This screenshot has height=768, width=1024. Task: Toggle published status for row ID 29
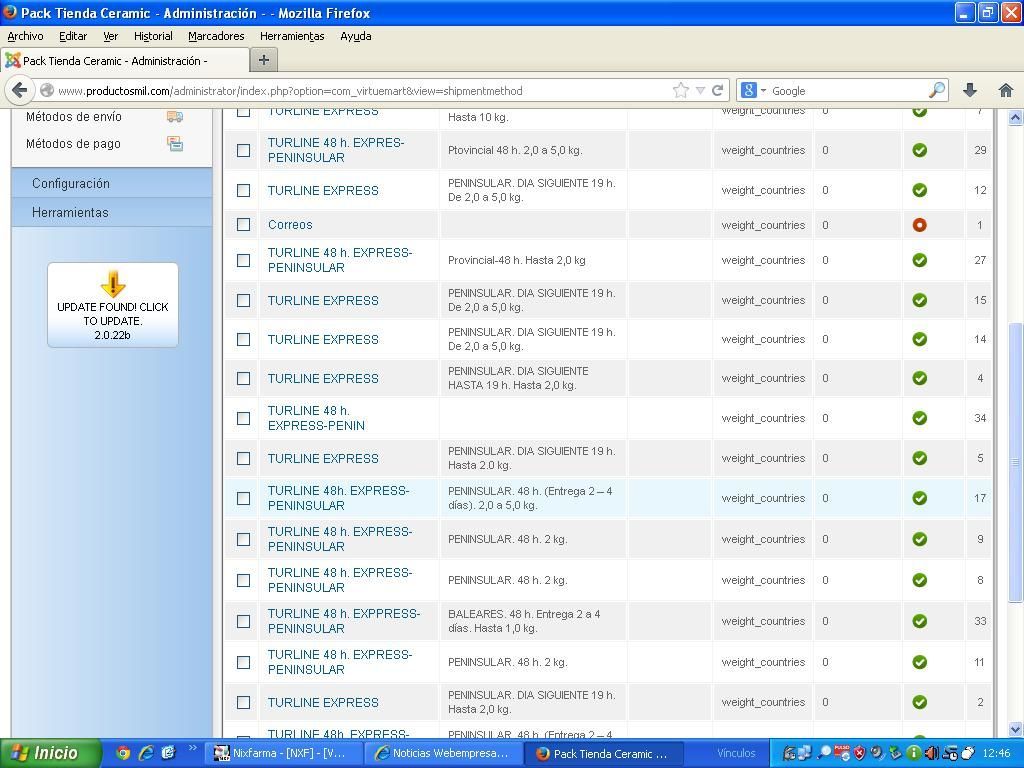(920, 150)
